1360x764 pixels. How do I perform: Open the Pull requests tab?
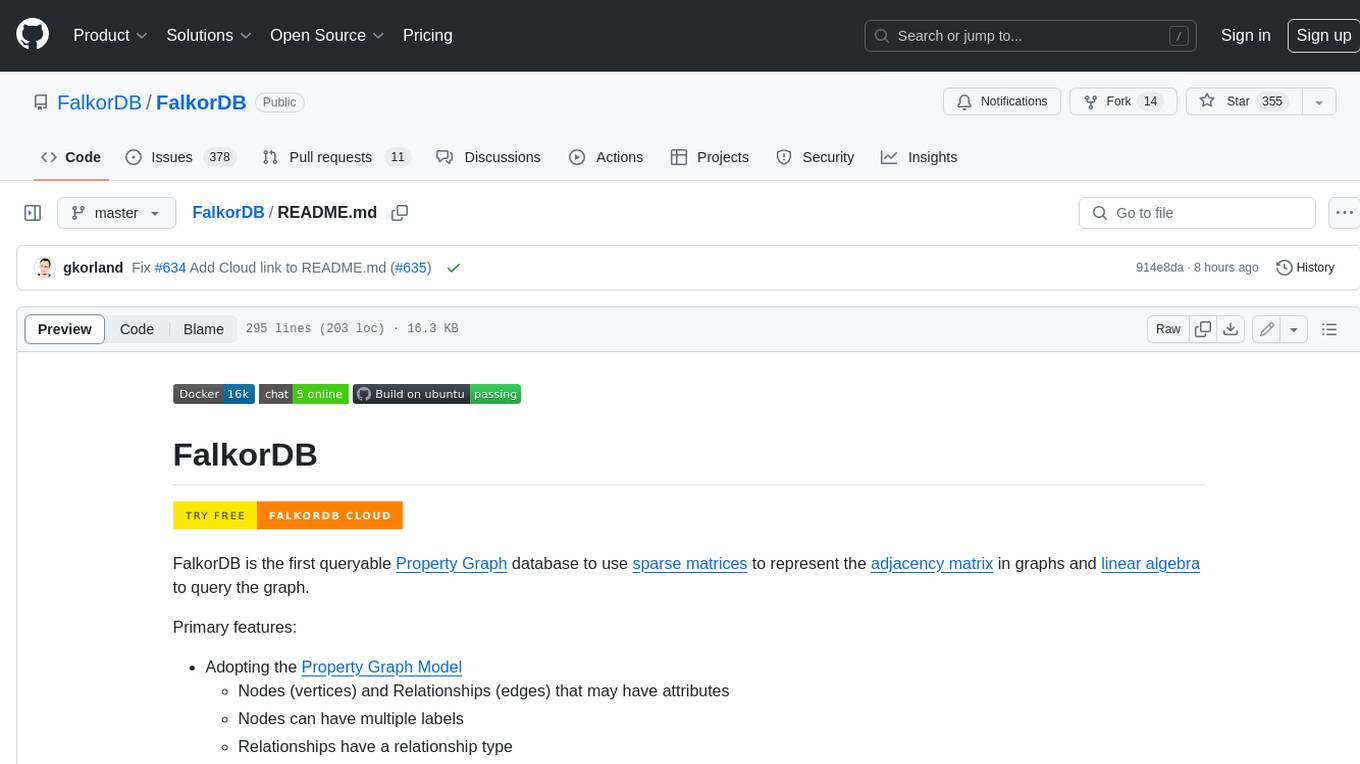click(336, 157)
